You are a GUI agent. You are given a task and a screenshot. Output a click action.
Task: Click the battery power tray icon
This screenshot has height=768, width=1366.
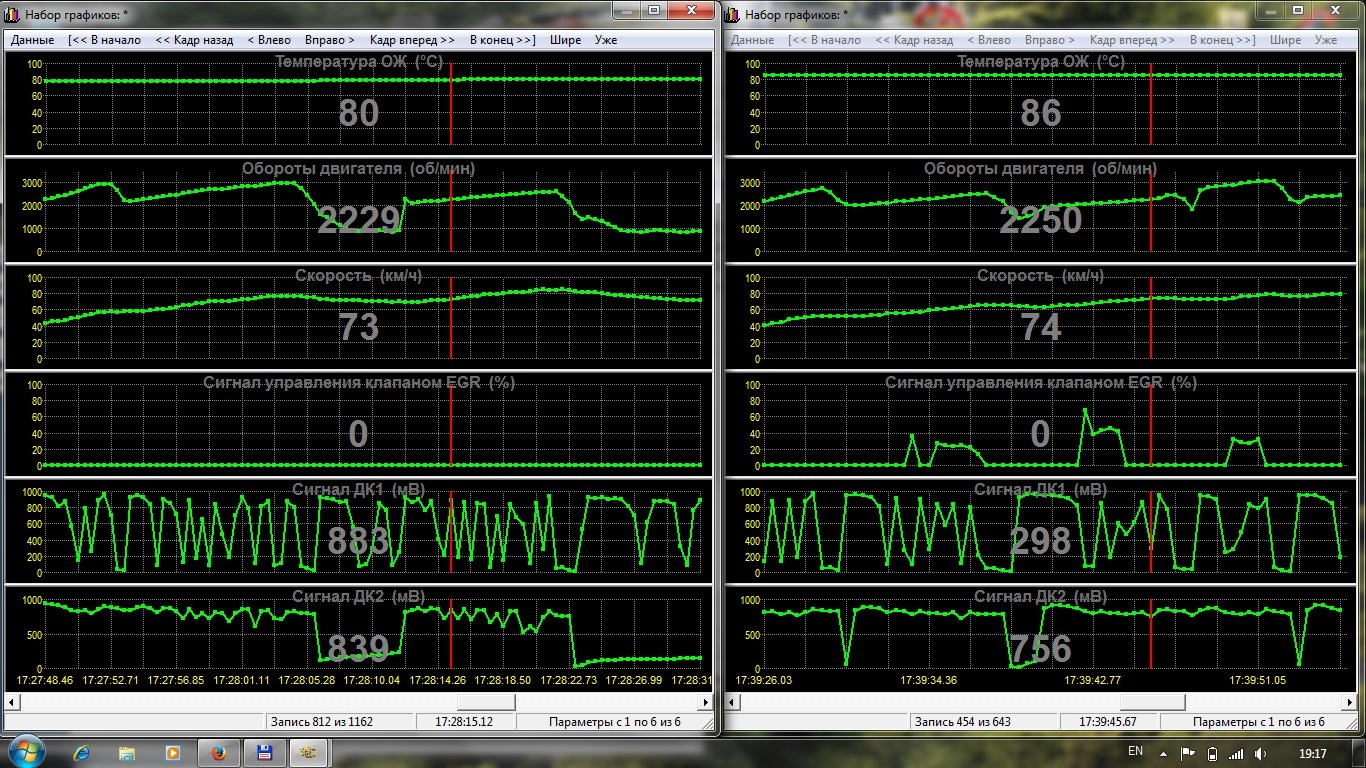tap(1212, 753)
